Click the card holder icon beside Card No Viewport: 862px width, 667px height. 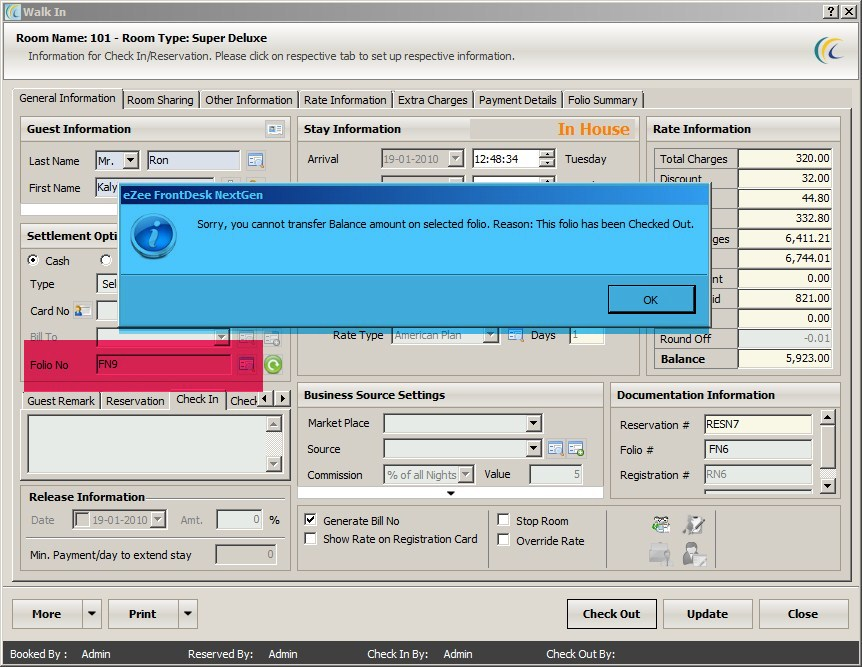[82, 311]
